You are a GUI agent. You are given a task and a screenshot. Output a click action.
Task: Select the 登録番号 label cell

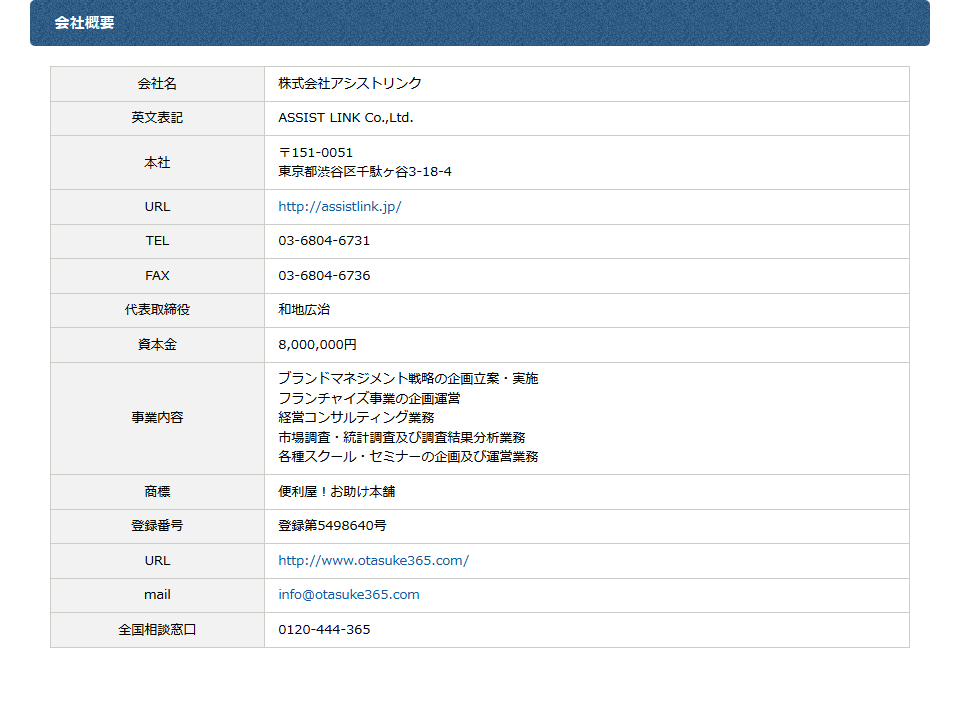[157, 527]
